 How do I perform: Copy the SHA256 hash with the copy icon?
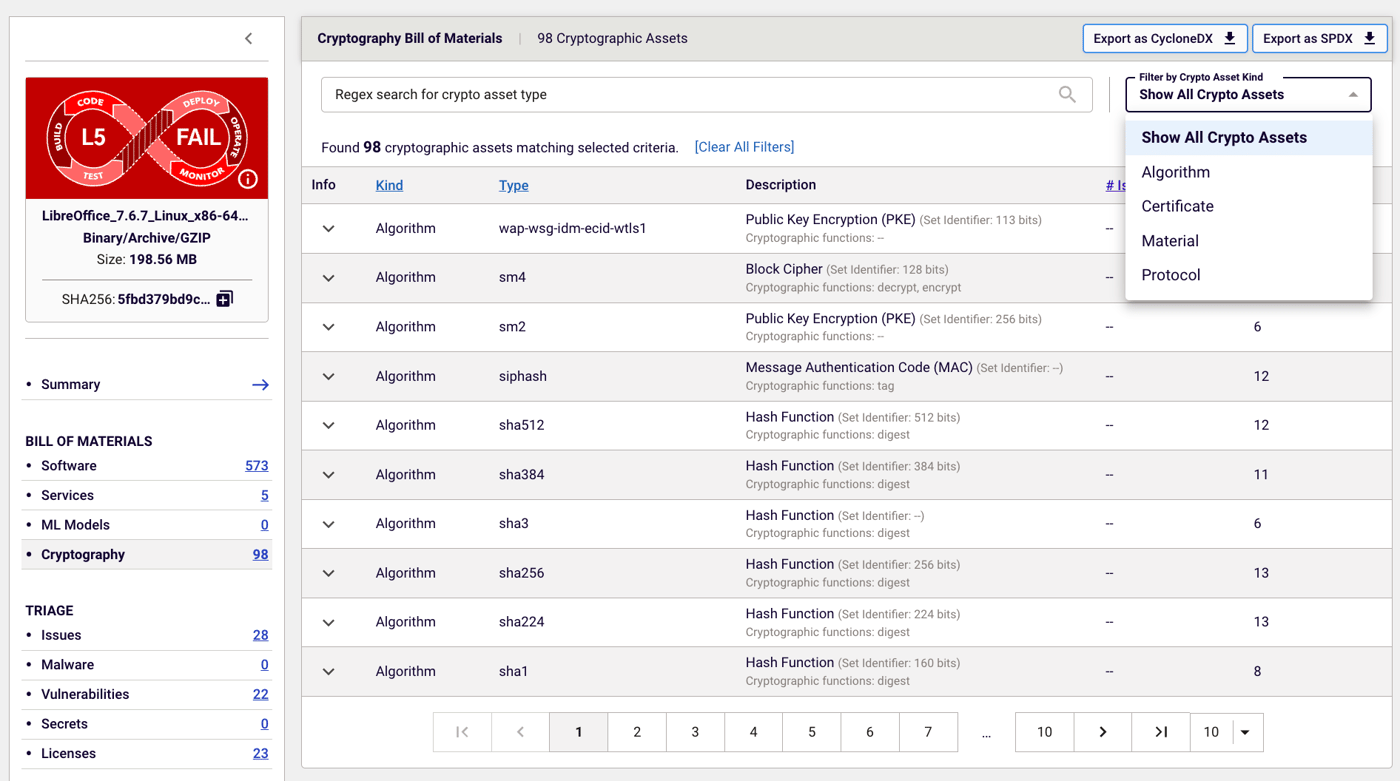[225, 299]
